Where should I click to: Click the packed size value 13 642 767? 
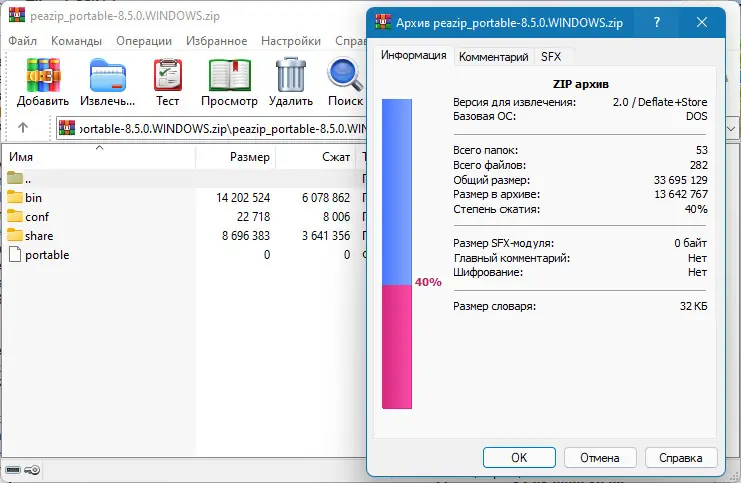pos(681,194)
